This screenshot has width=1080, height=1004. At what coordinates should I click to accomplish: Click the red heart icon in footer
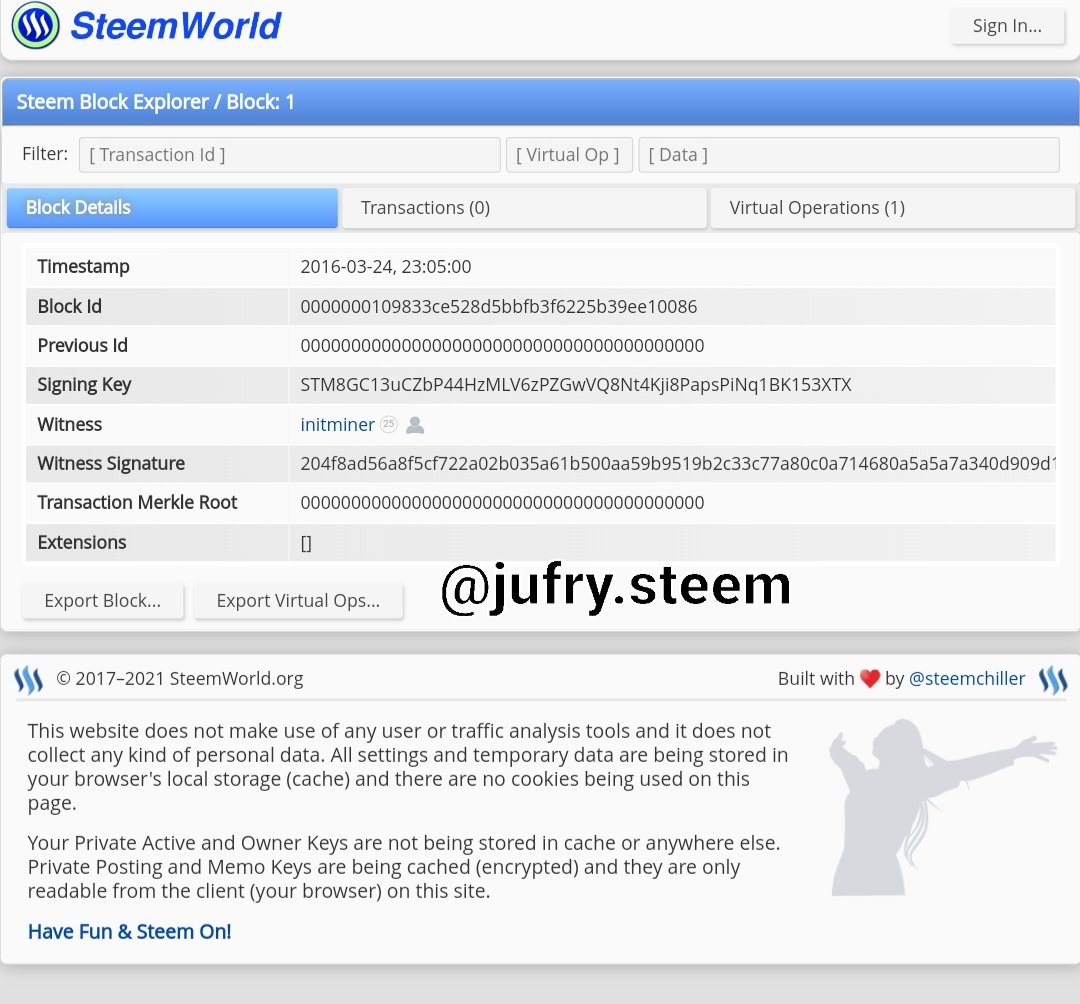pyautogui.click(x=870, y=679)
